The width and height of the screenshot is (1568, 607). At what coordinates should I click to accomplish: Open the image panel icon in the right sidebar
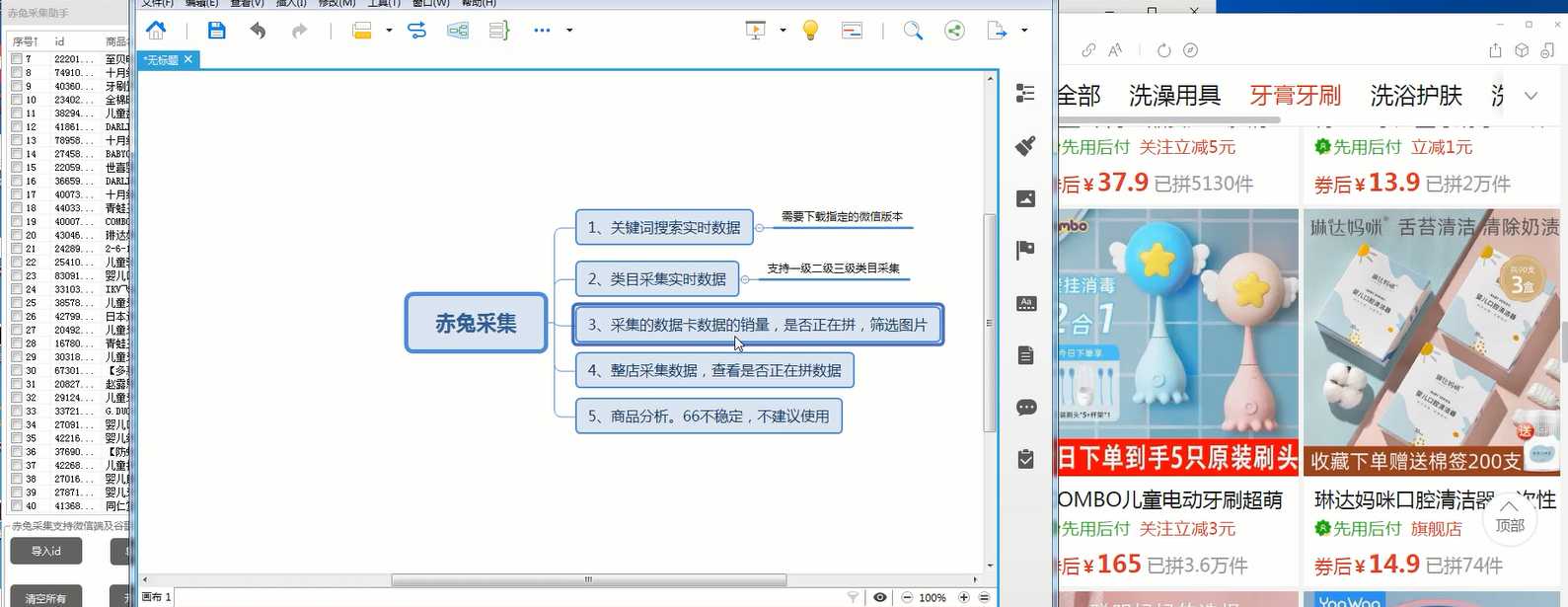[1026, 198]
